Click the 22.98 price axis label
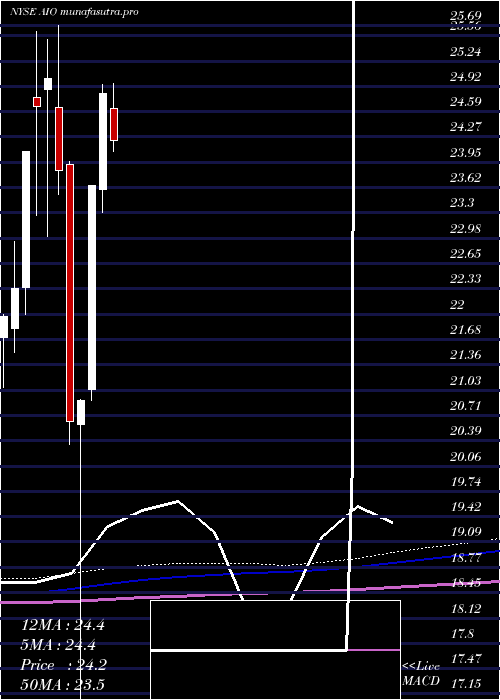The width and height of the screenshot is (500, 700). point(466,229)
